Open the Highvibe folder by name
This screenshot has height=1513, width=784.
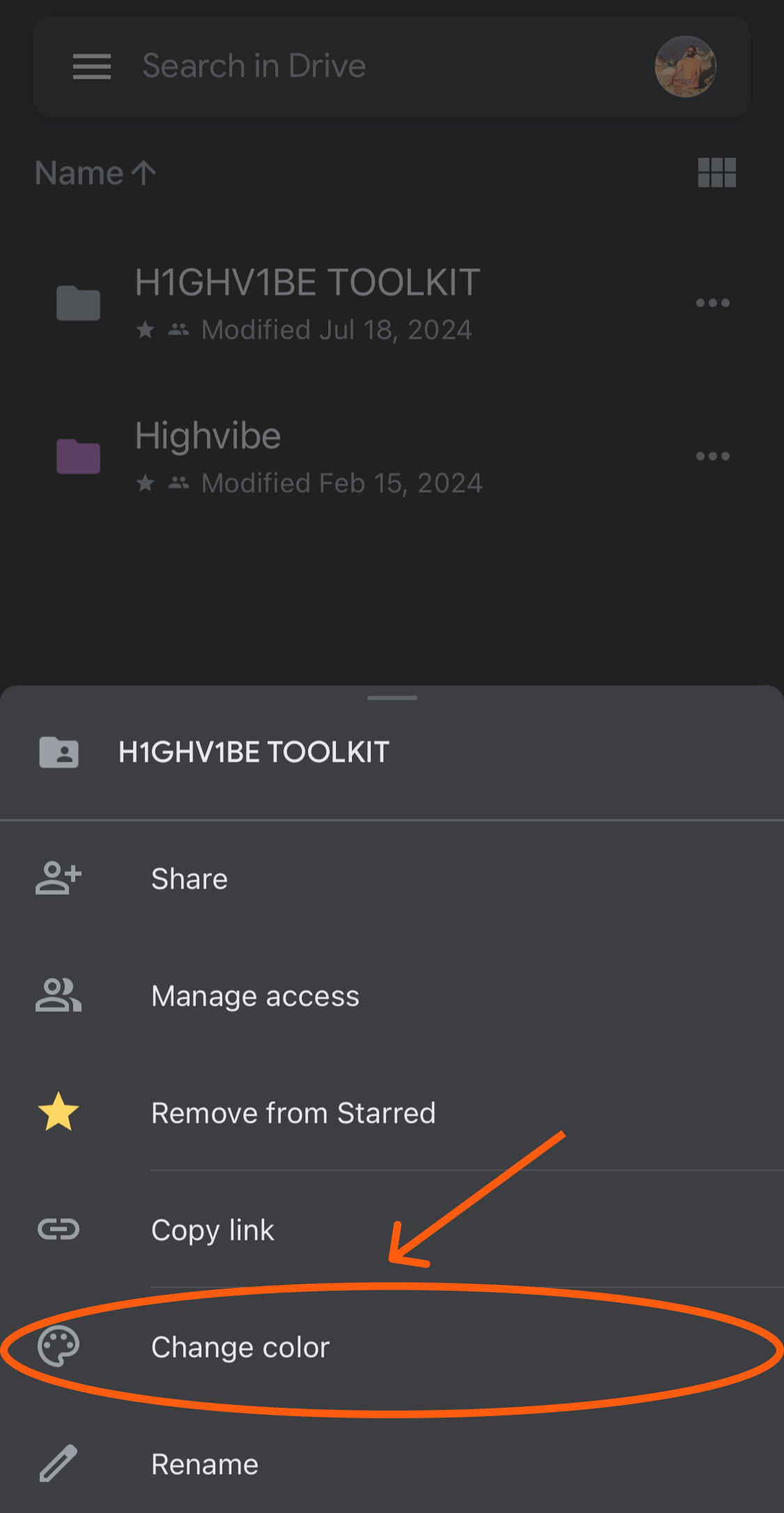pyautogui.click(x=208, y=436)
